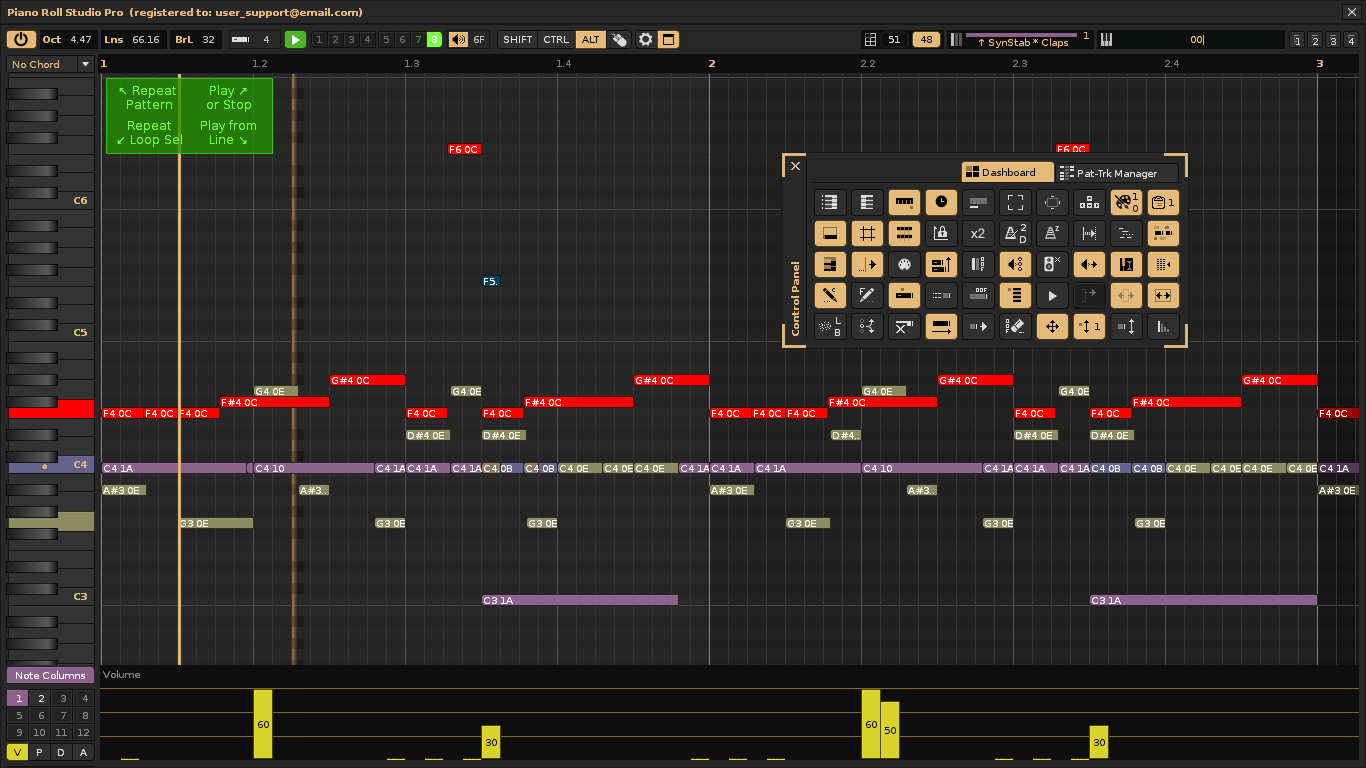This screenshot has width=1366, height=768.
Task: Select the D tab under Note Columns
Action: tap(62, 752)
